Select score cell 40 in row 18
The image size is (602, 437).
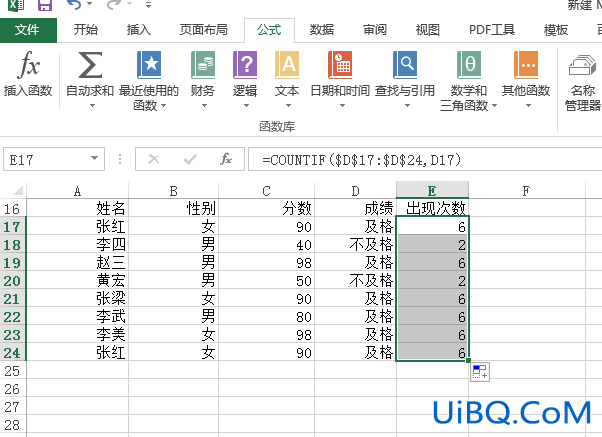point(266,244)
